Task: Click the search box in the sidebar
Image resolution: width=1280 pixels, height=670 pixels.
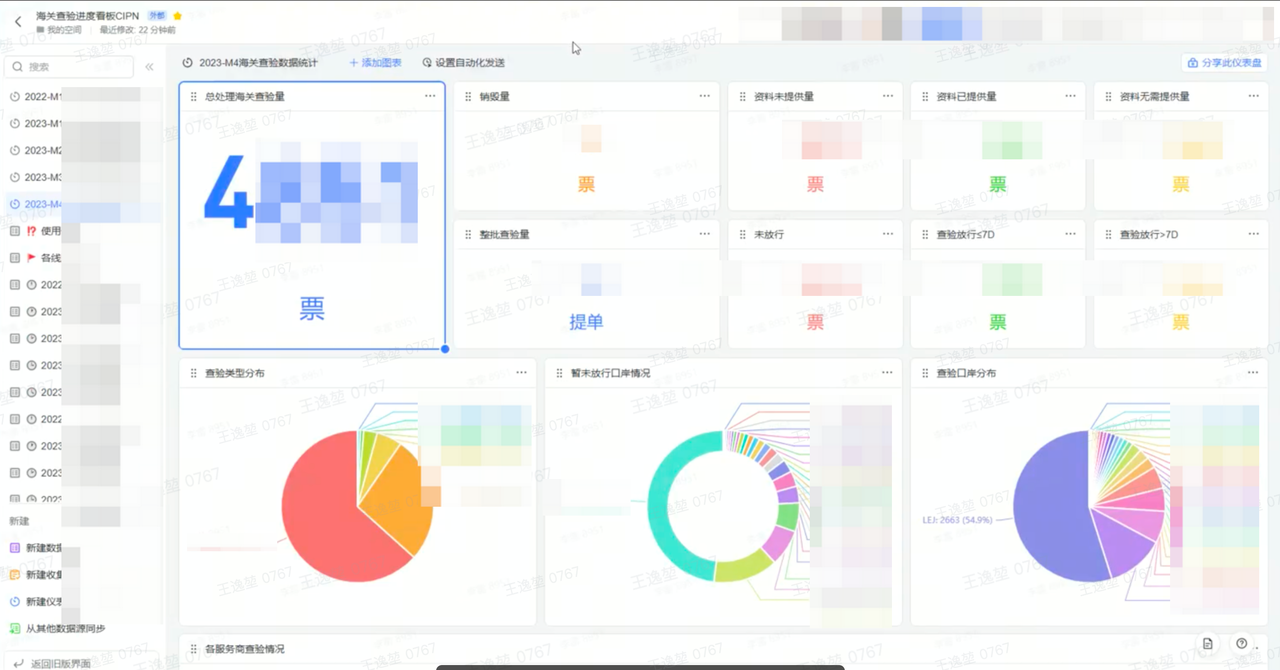Action: (70, 67)
